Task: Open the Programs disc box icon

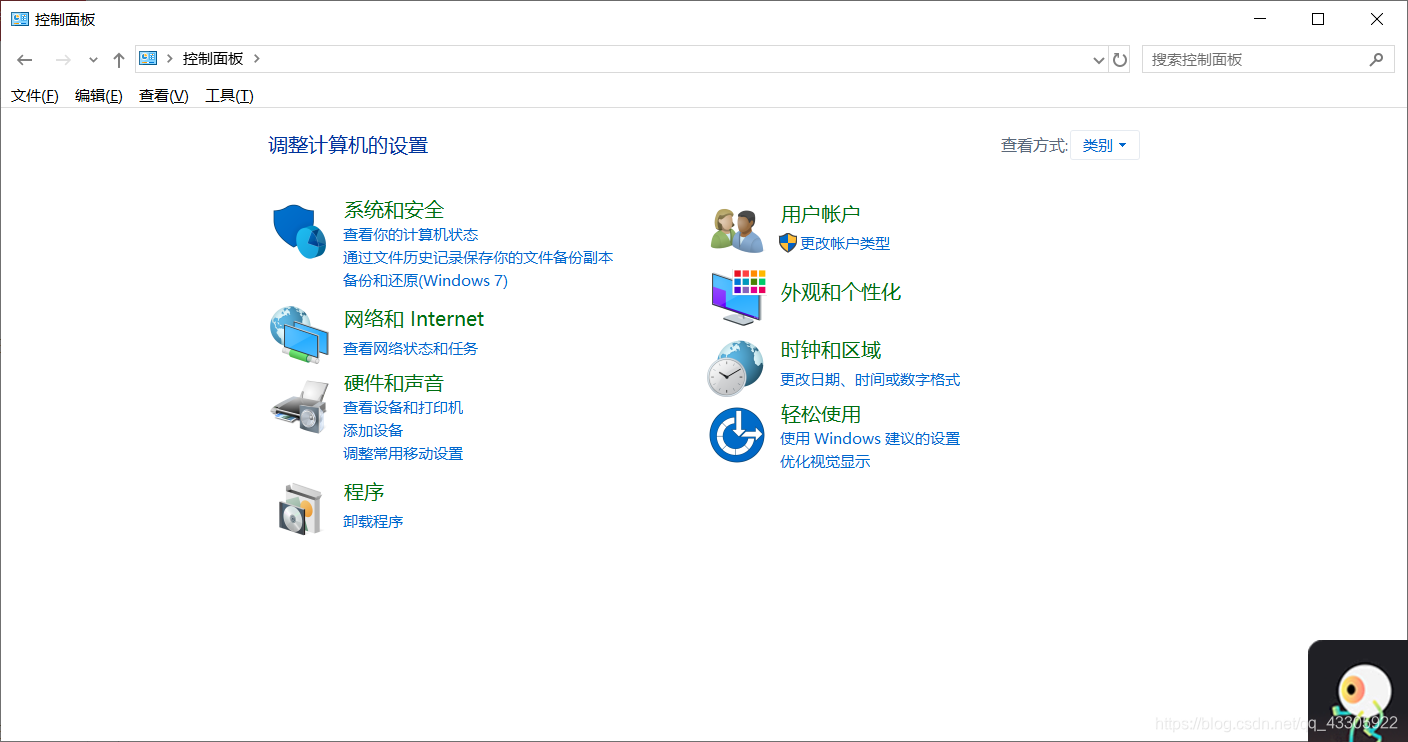Action: point(300,508)
